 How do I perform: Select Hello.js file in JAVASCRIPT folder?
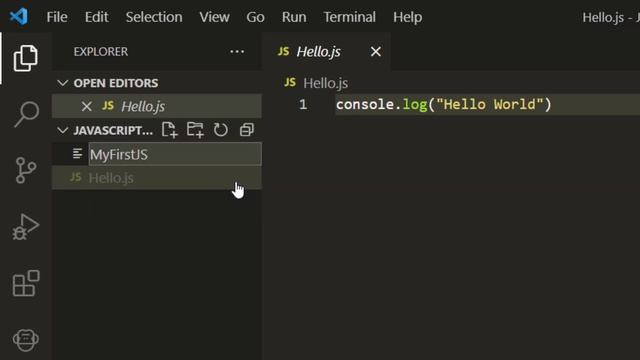coord(157,178)
